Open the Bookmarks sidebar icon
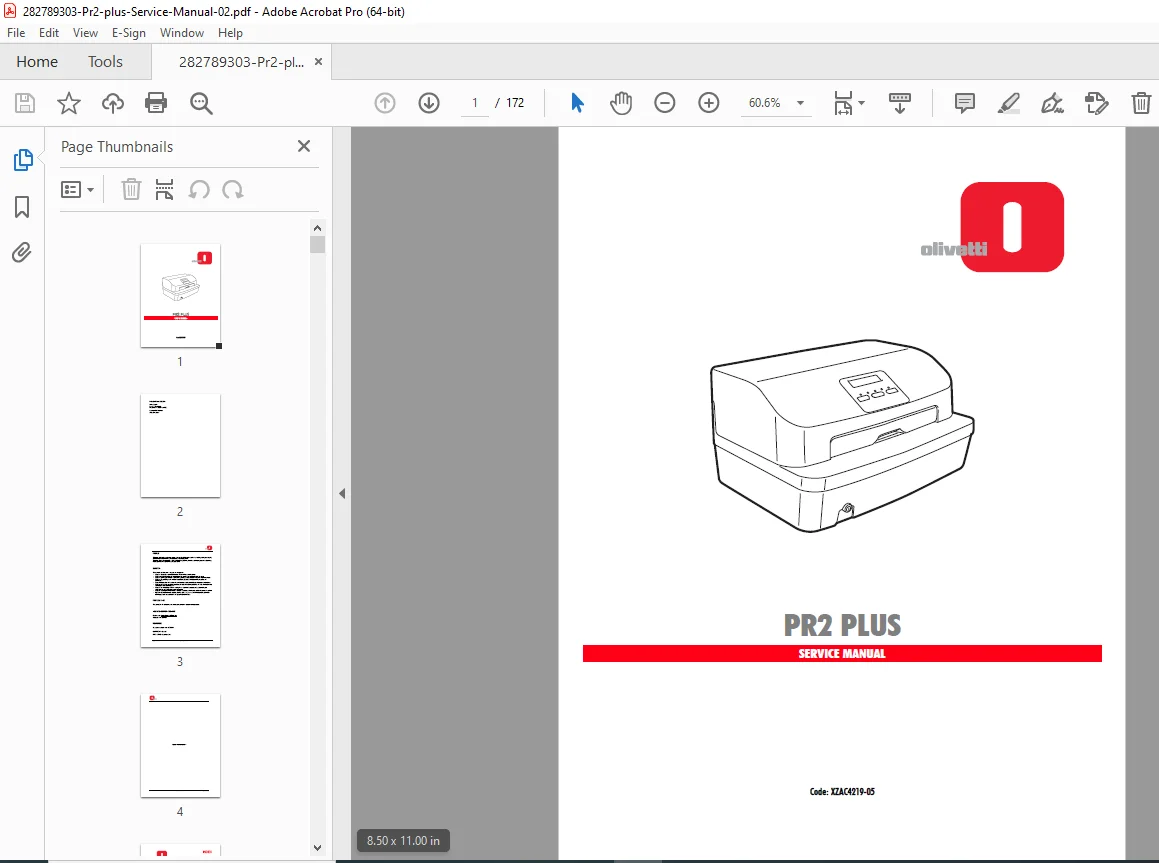Screen dimensions: 1159x863 [x=22, y=207]
